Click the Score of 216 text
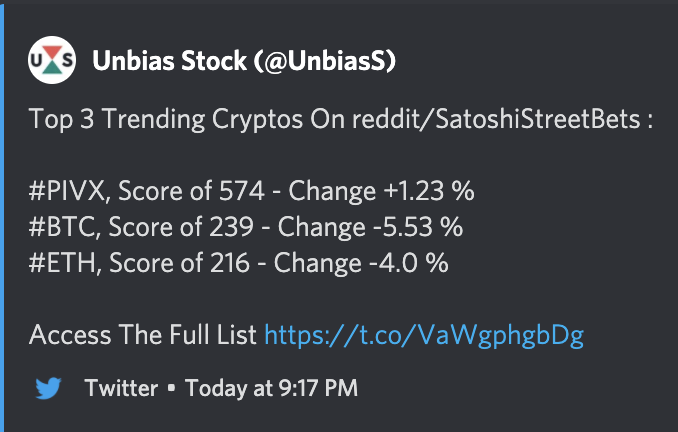Viewport: 678px width, 432px height. pos(179,262)
